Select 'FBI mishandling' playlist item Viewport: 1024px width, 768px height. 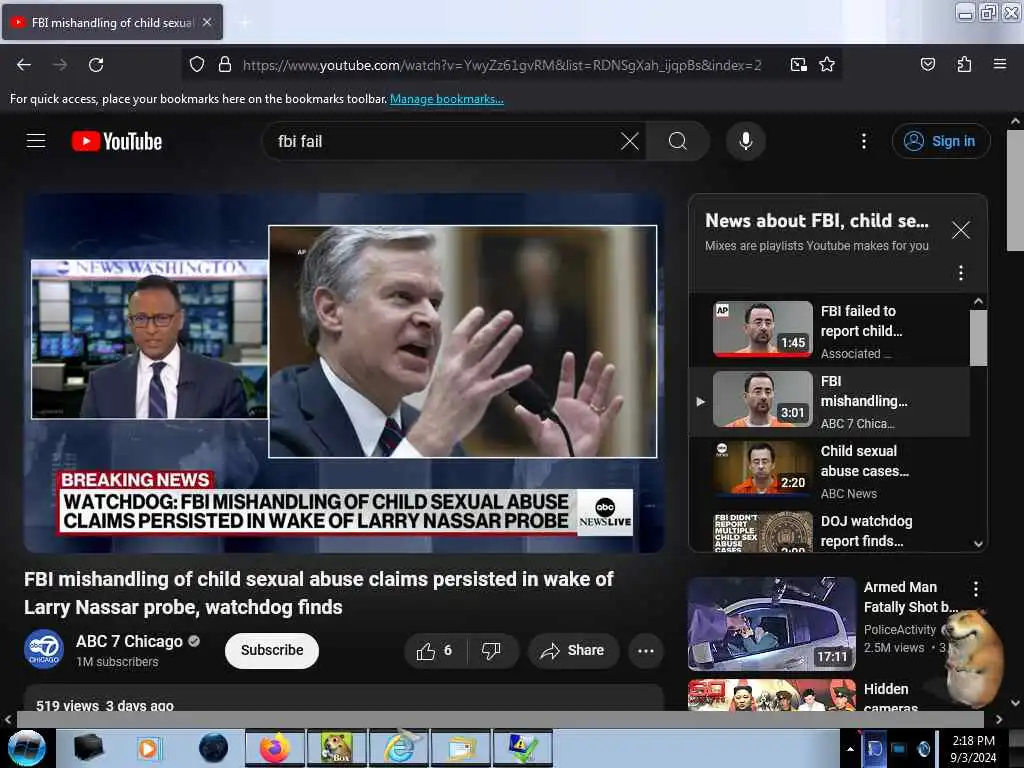click(x=829, y=400)
